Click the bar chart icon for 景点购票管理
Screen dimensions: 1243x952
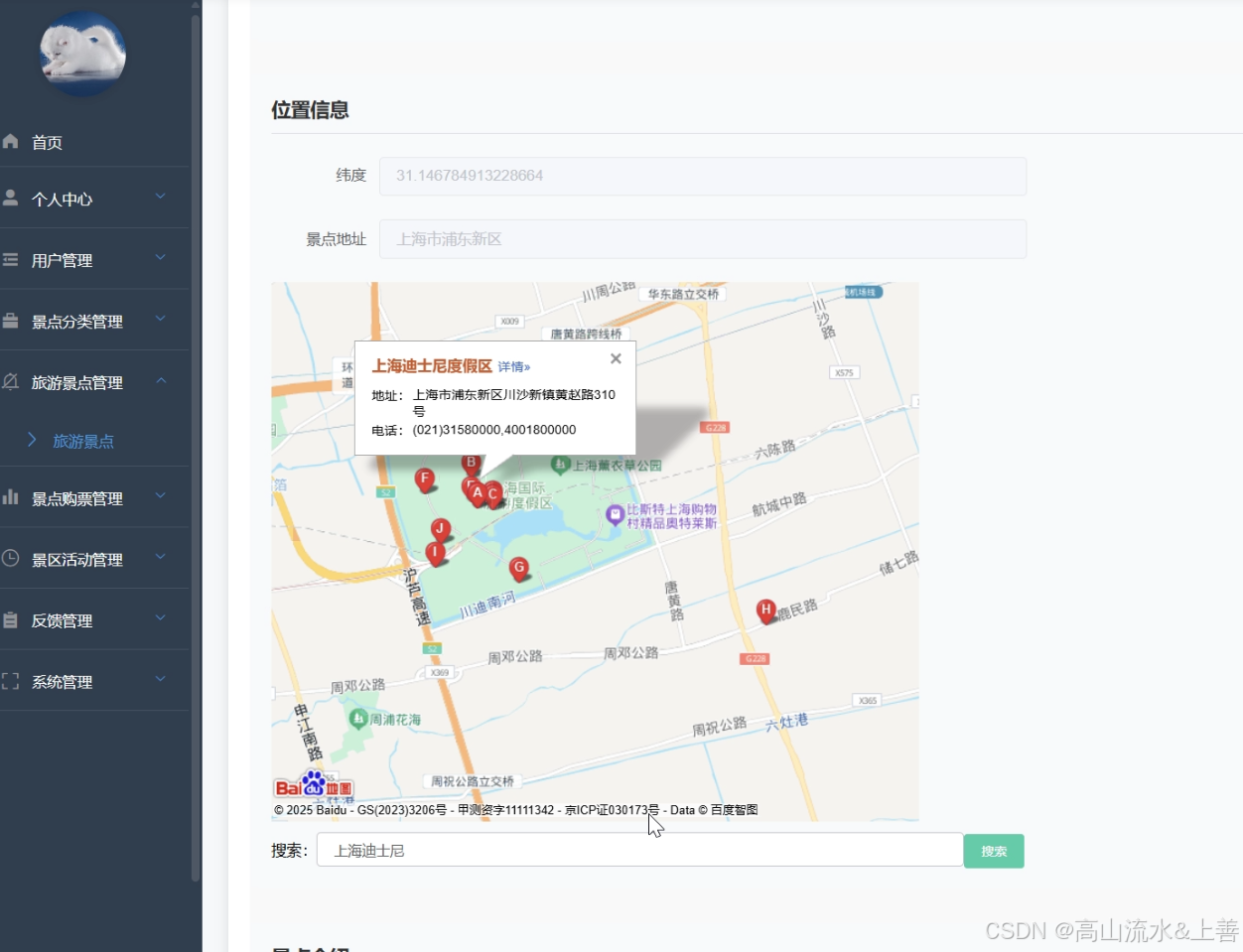tap(10, 496)
